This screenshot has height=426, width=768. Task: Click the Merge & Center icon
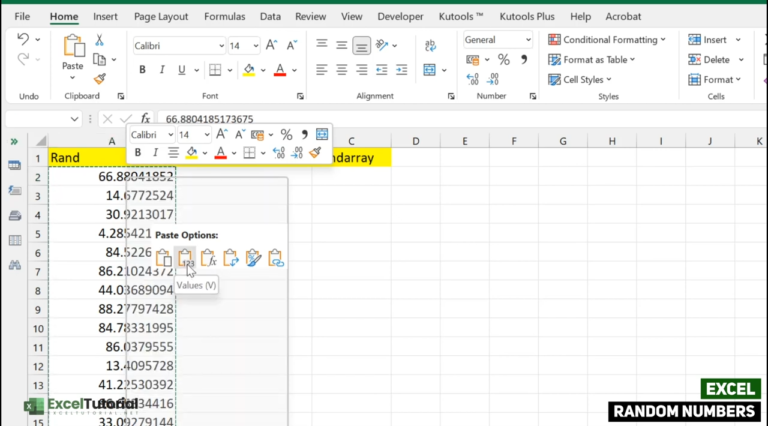(x=430, y=70)
